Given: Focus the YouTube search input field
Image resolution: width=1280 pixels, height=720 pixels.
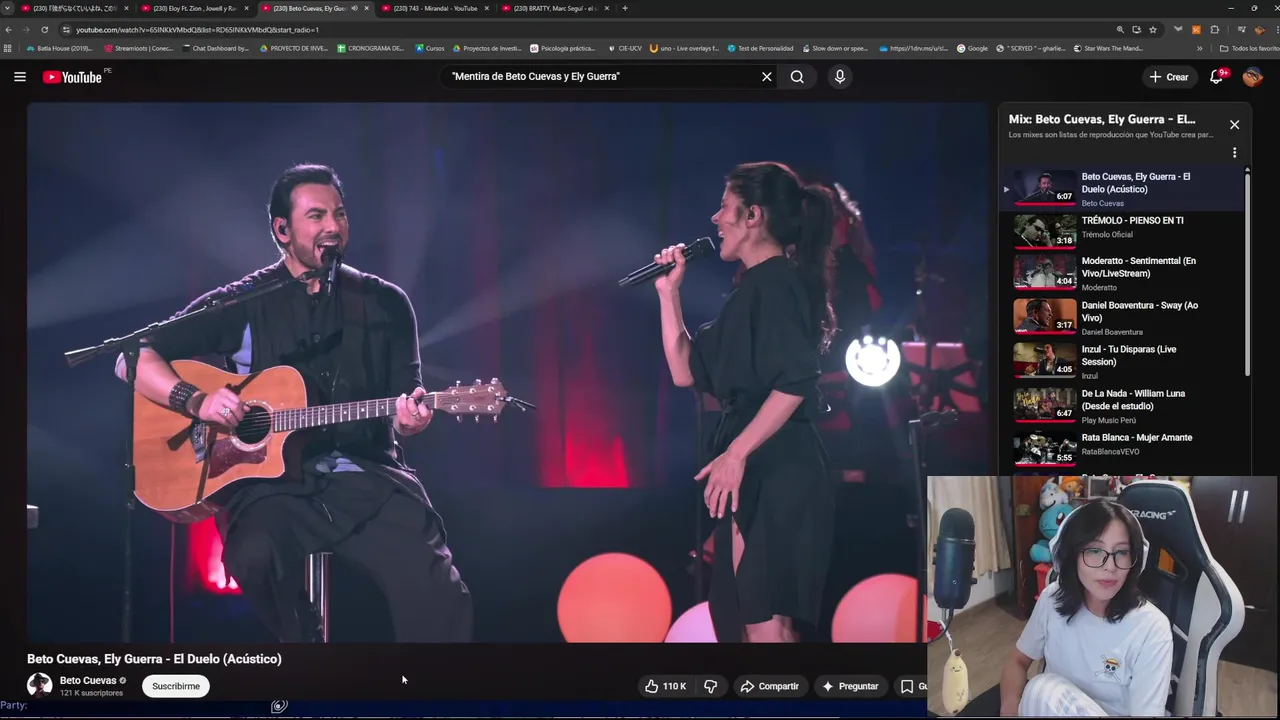Looking at the screenshot, I should tap(600, 77).
